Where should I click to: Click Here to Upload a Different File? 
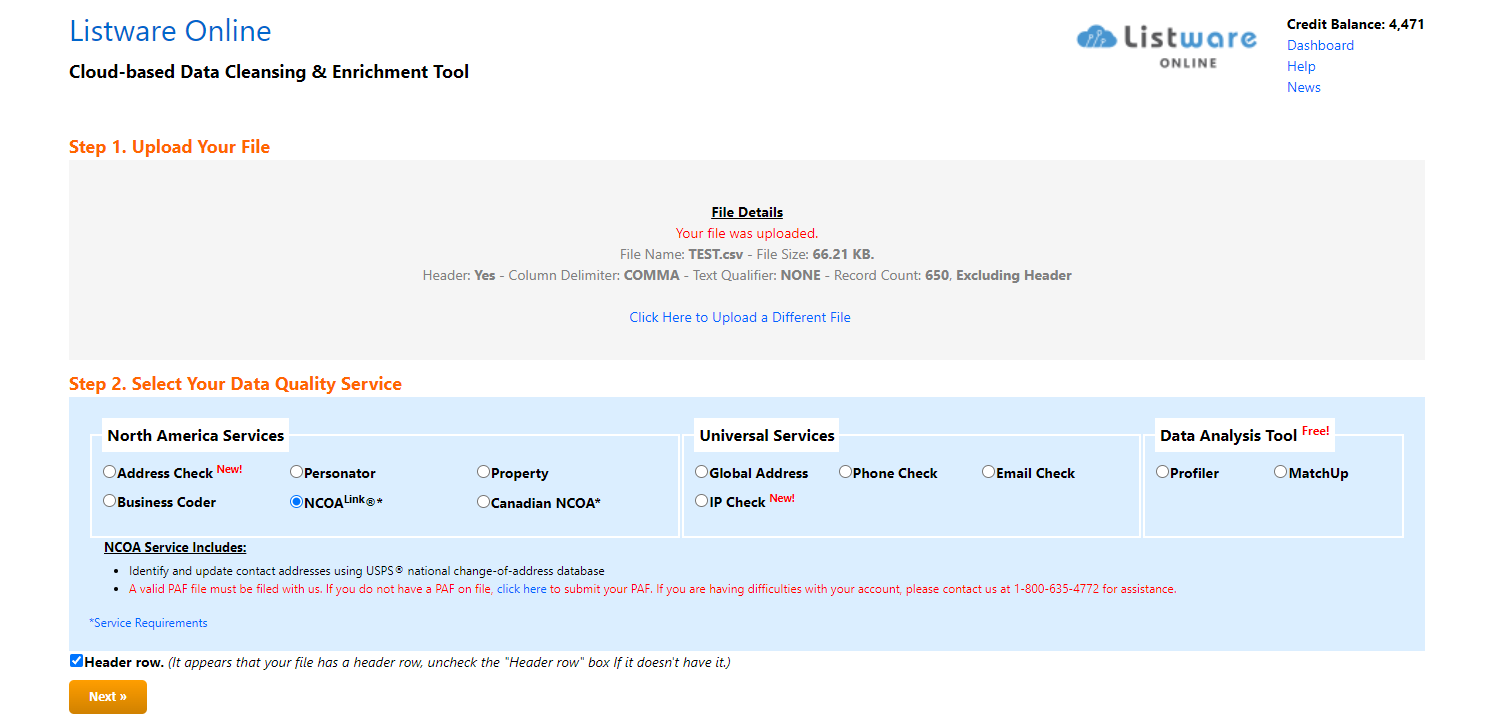740,317
